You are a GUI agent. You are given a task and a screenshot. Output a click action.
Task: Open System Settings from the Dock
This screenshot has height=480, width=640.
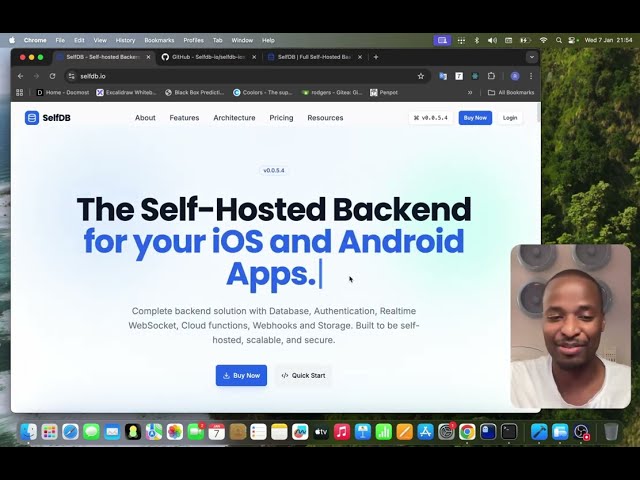tap(446, 432)
